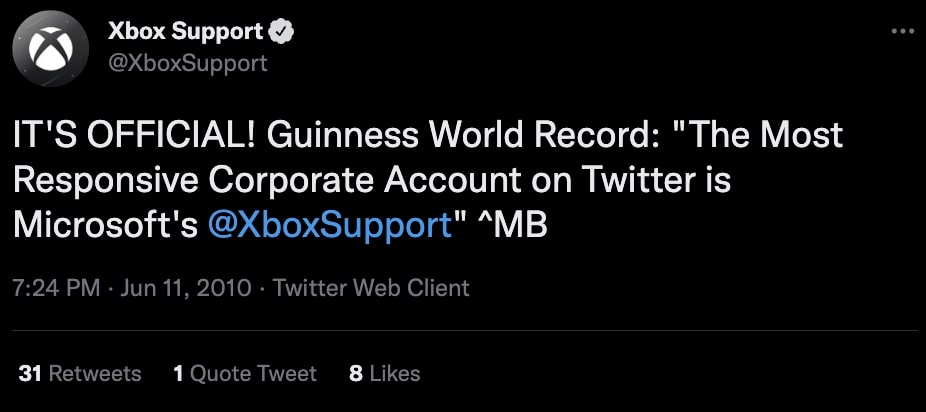The width and height of the screenshot is (926, 412).
Task: Follow the blue @XboxSupport mention link
Action: (330, 226)
